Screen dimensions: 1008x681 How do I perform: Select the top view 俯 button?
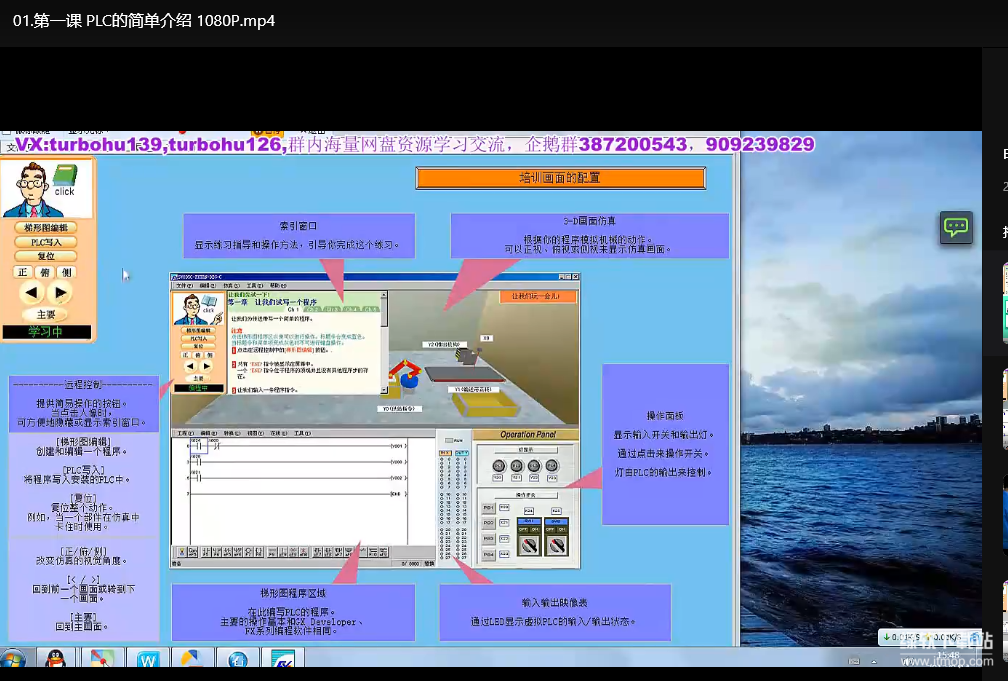pyautogui.click(x=46, y=271)
